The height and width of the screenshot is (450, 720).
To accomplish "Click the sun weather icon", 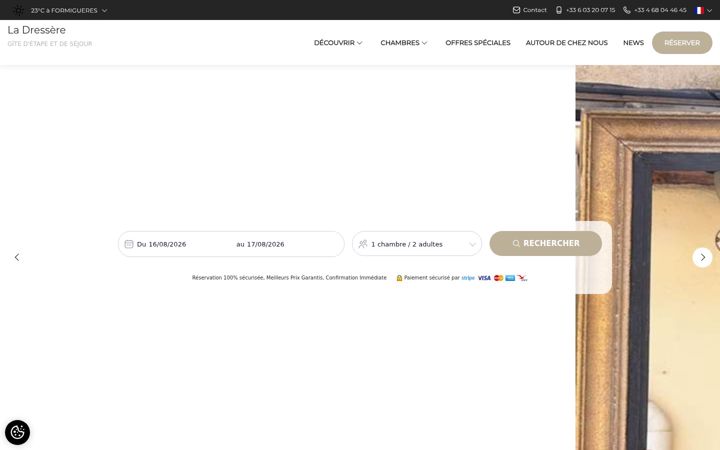I will coord(18,10).
